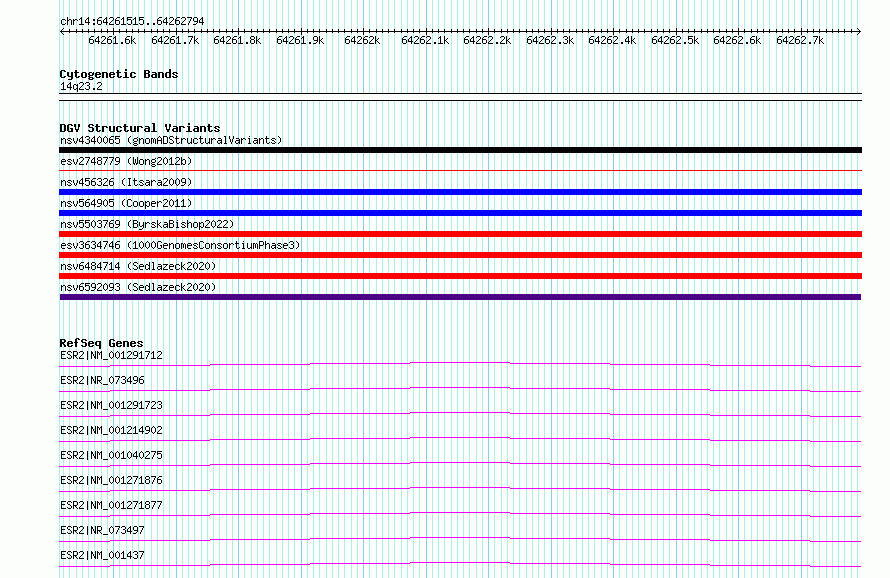Click ruler tick label 64262k

(x=362, y=41)
